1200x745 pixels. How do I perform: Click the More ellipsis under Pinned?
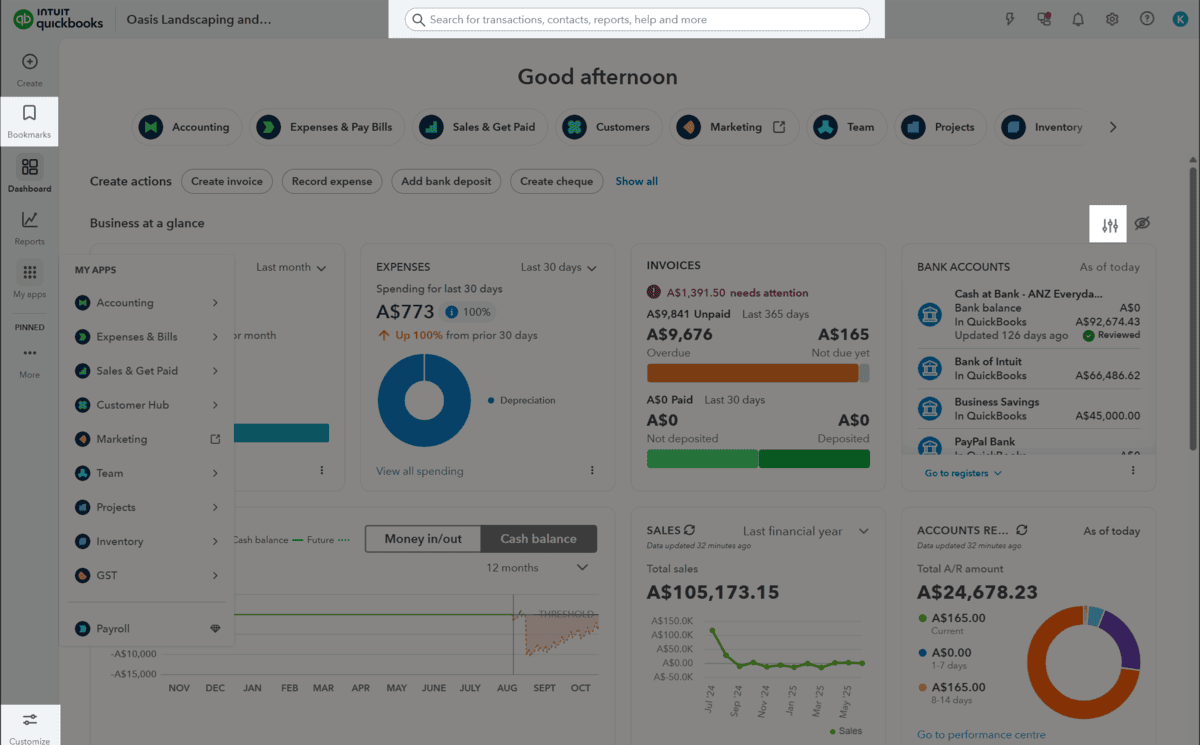coord(30,353)
